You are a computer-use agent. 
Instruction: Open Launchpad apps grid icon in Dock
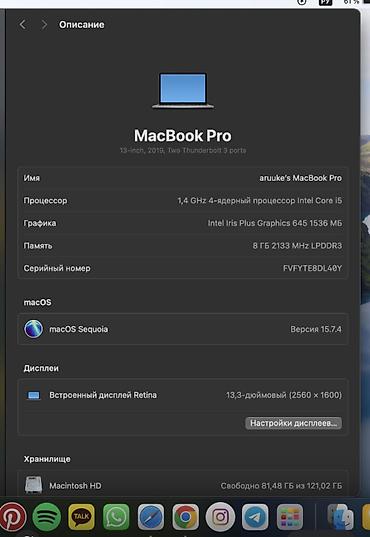290,516
